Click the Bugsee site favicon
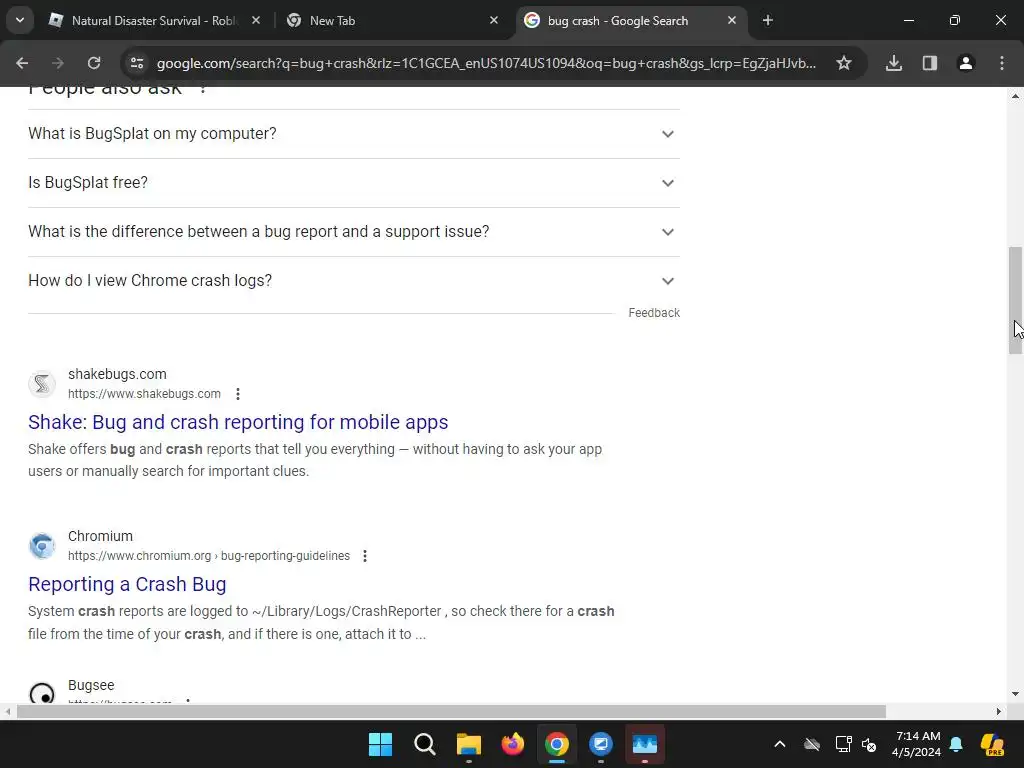The height and width of the screenshot is (768, 1024). point(42,692)
